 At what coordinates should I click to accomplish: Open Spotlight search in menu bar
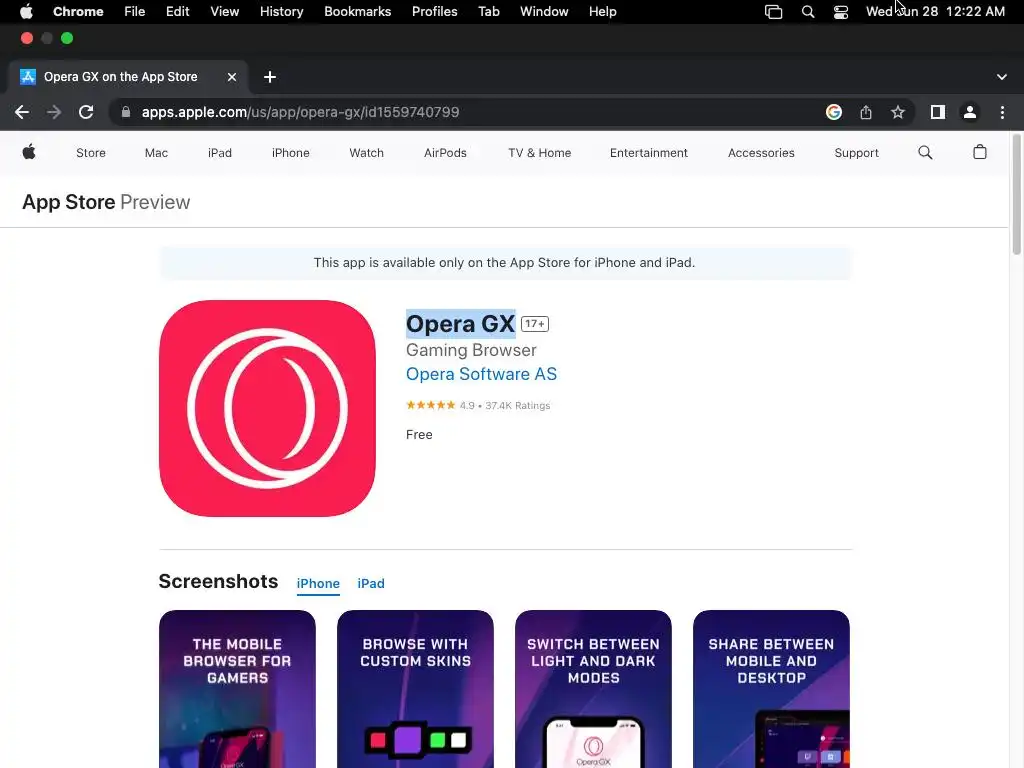tap(808, 12)
